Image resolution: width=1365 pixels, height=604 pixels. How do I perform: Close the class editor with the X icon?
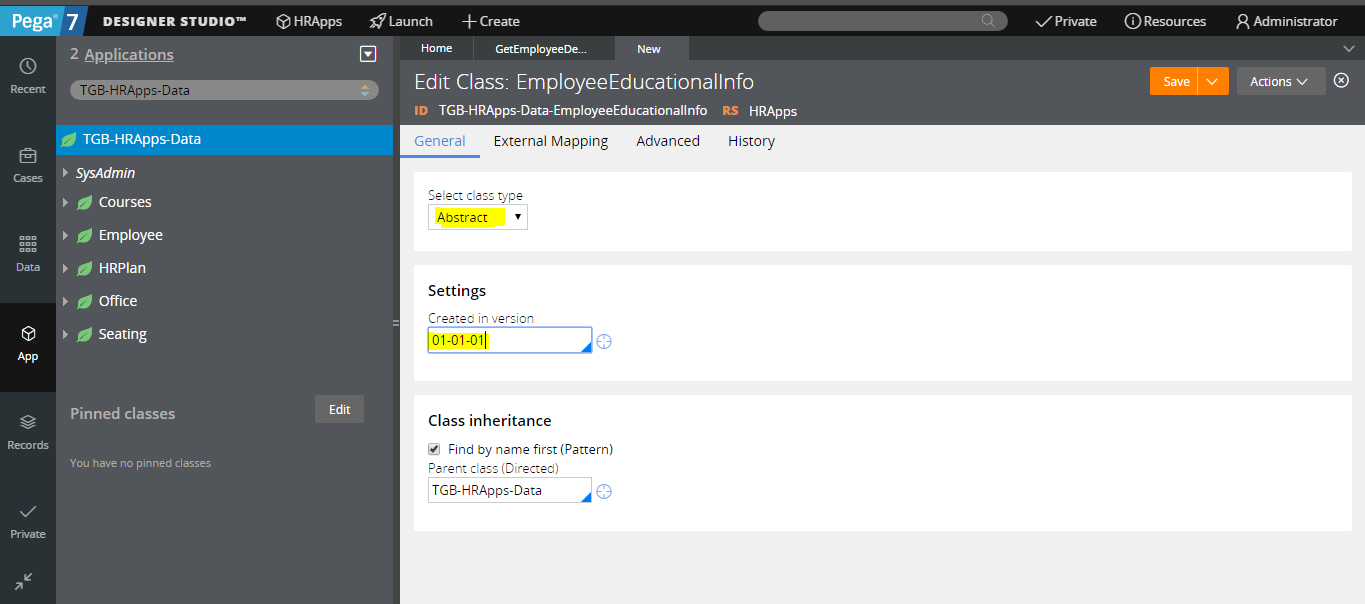click(x=1342, y=81)
